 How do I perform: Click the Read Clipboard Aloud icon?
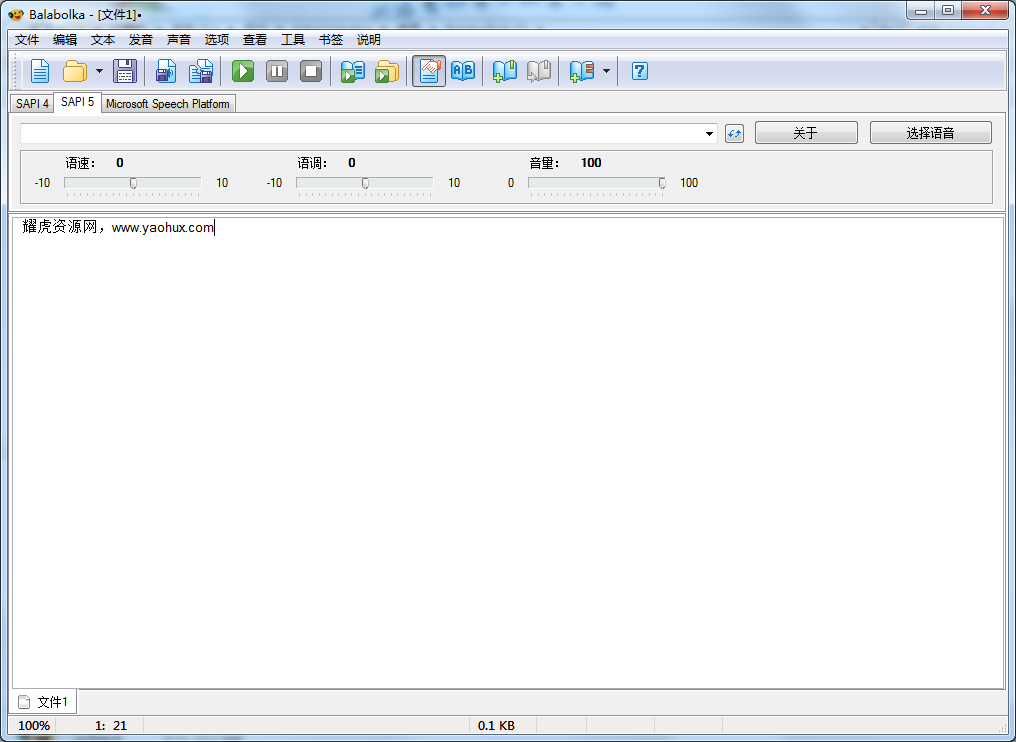[352, 71]
